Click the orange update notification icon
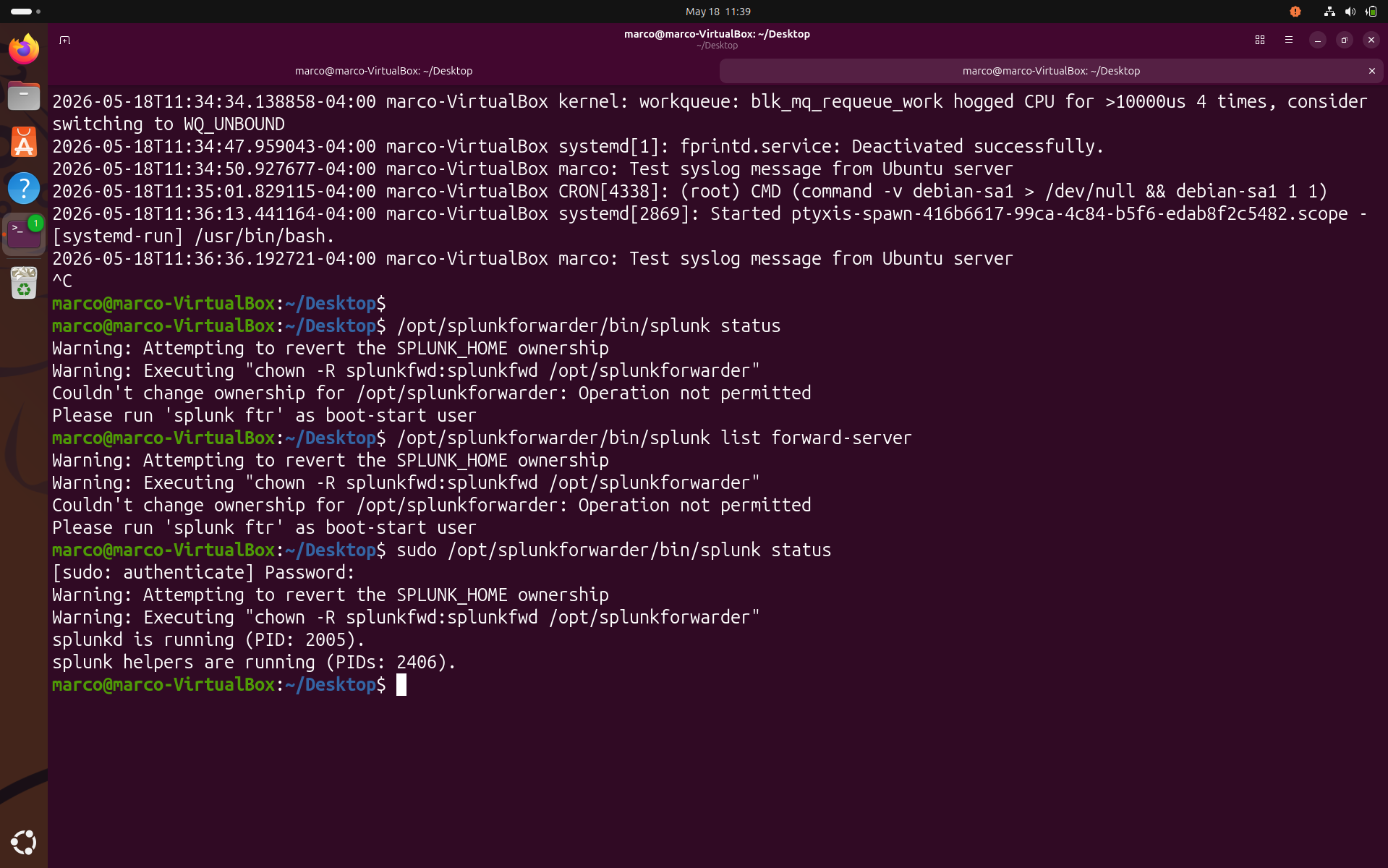 click(x=1295, y=12)
